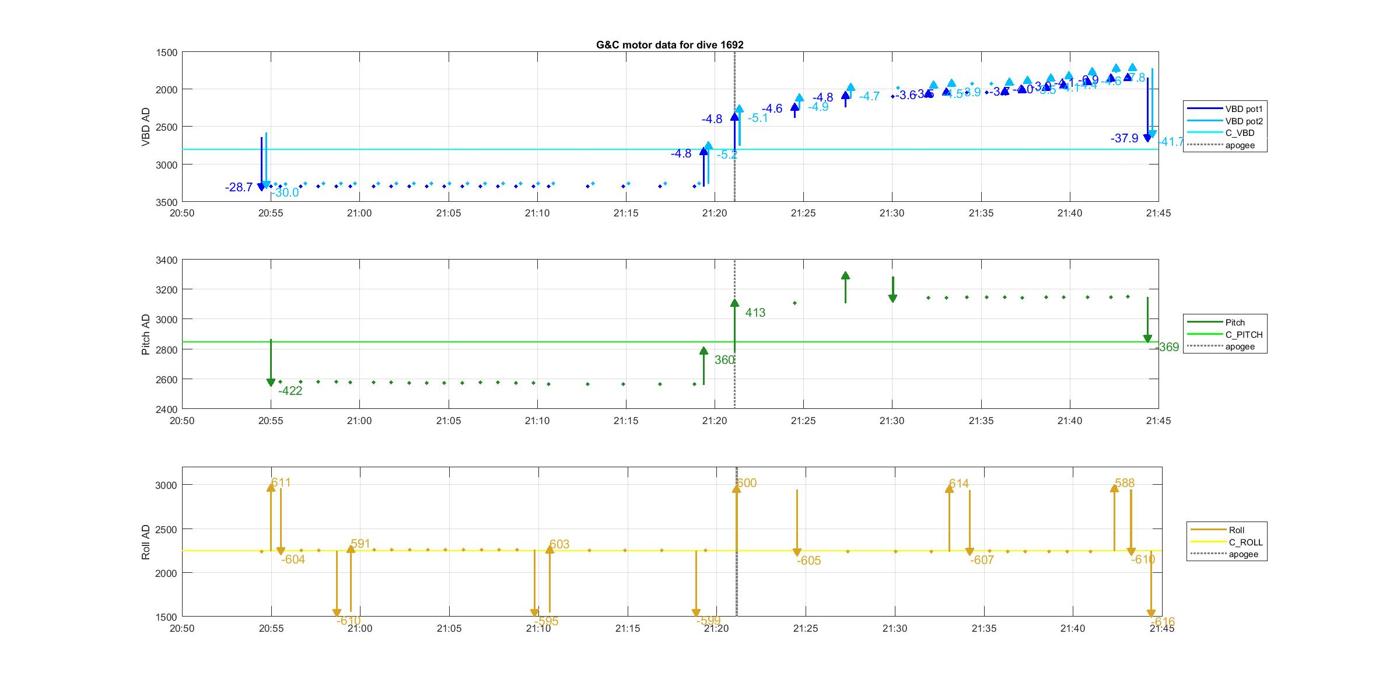The height and width of the screenshot is (693, 1400).
Task: Click the "603" roll data label
Action: pos(559,545)
